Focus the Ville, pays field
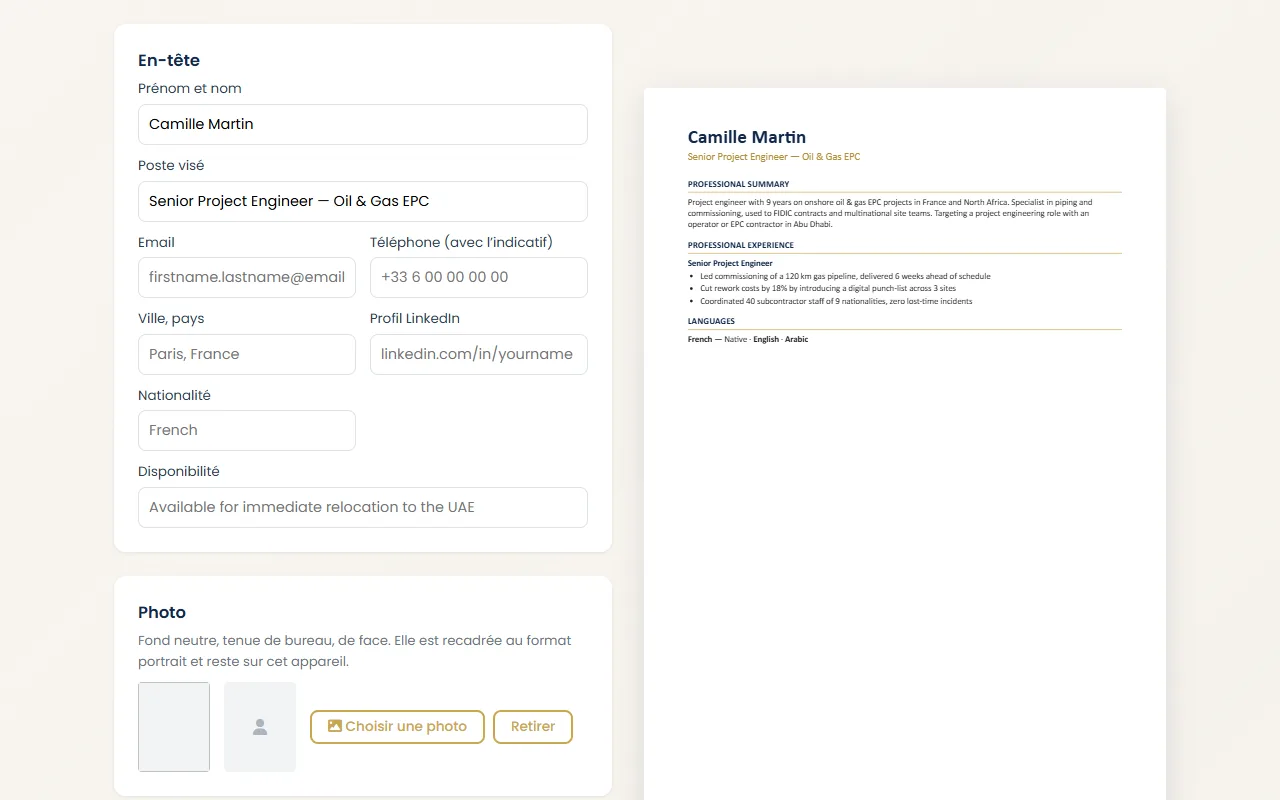This screenshot has width=1280, height=800. [247, 354]
